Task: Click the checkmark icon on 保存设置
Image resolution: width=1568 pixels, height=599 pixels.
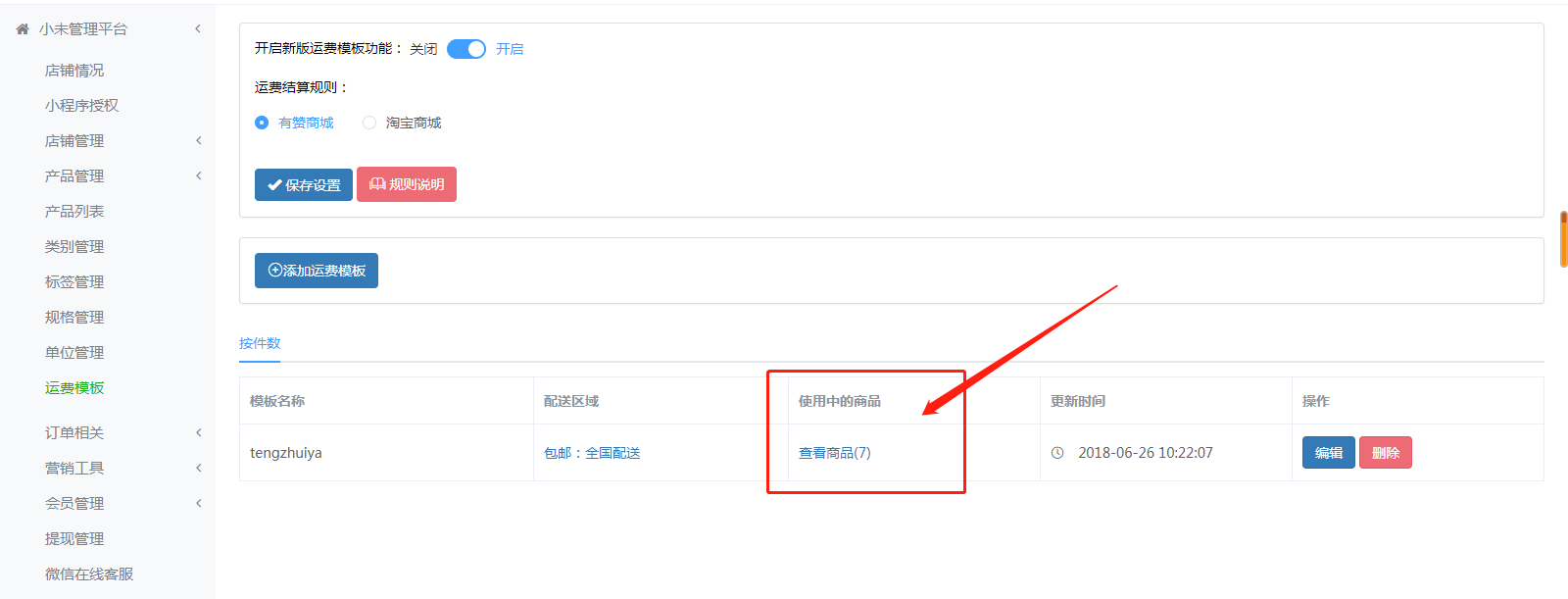Action: coord(274,185)
